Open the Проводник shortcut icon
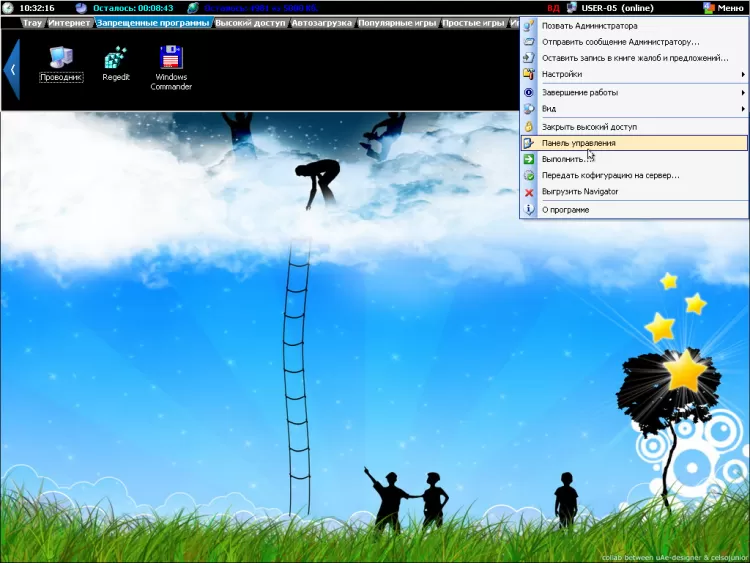The width and height of the screenshot is (750, 563). [x=61, y=58]
